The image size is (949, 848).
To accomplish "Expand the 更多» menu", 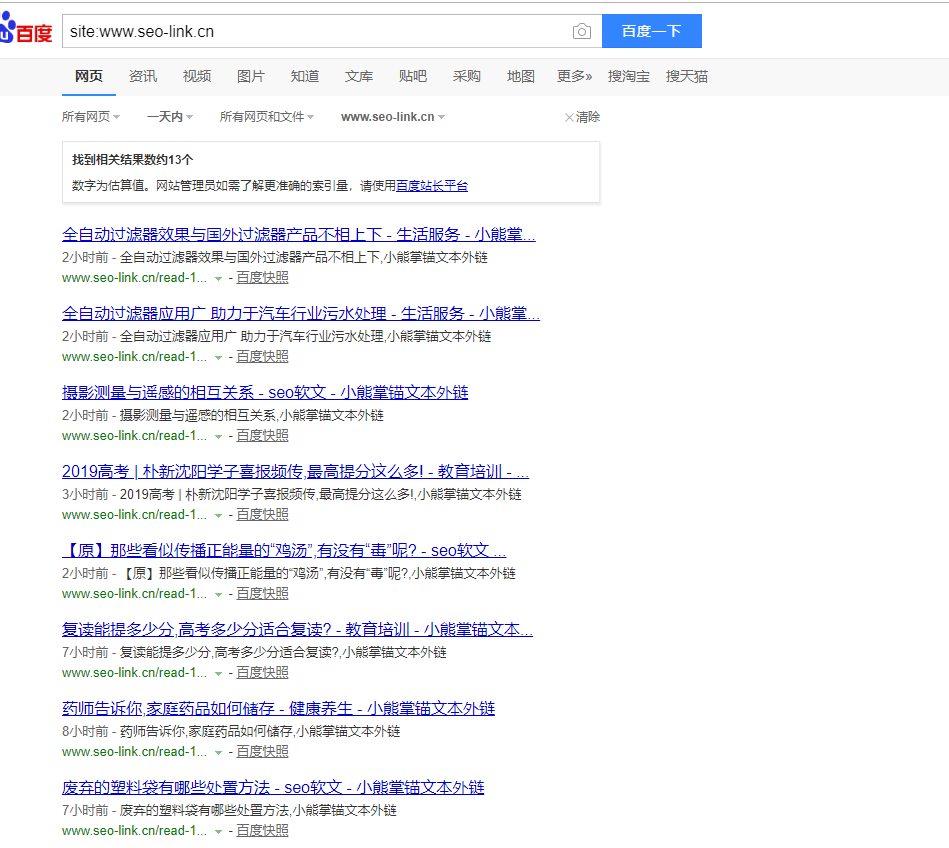I will [574, 76].
